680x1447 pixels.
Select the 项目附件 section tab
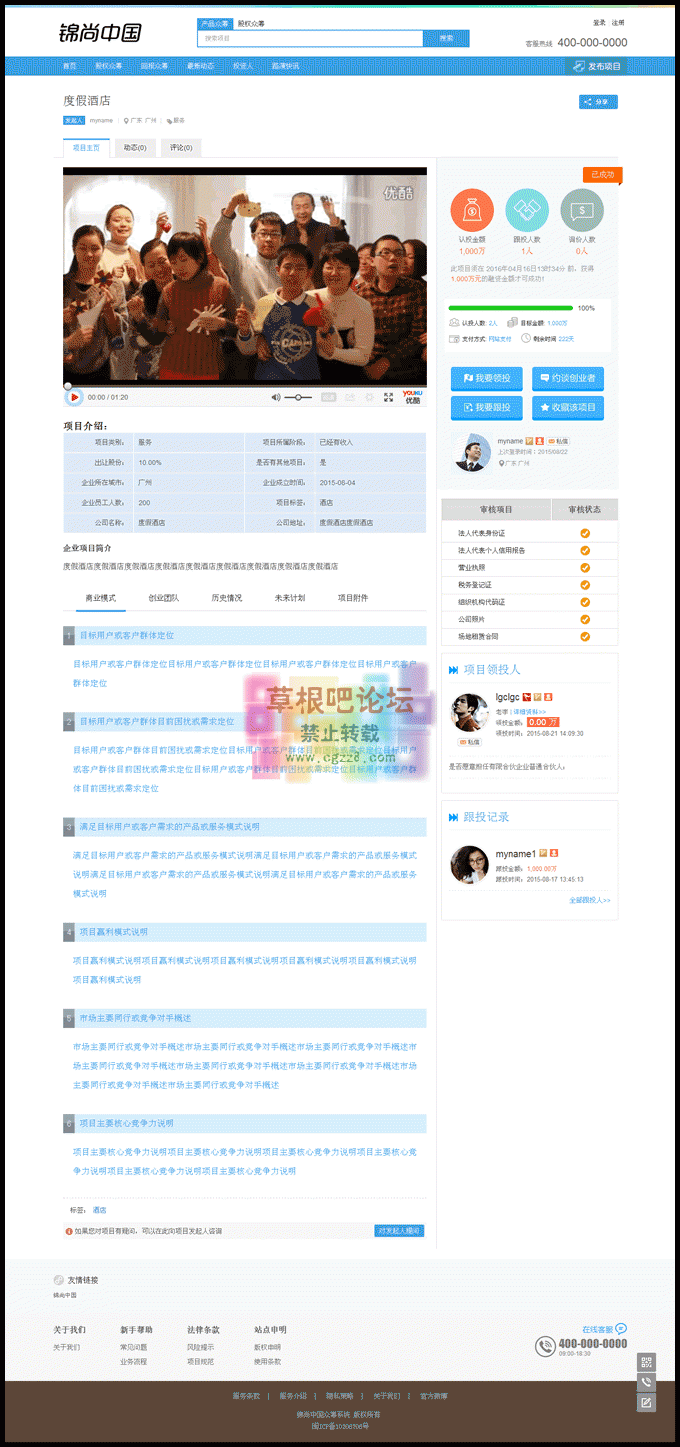click(x=352, y=598)
